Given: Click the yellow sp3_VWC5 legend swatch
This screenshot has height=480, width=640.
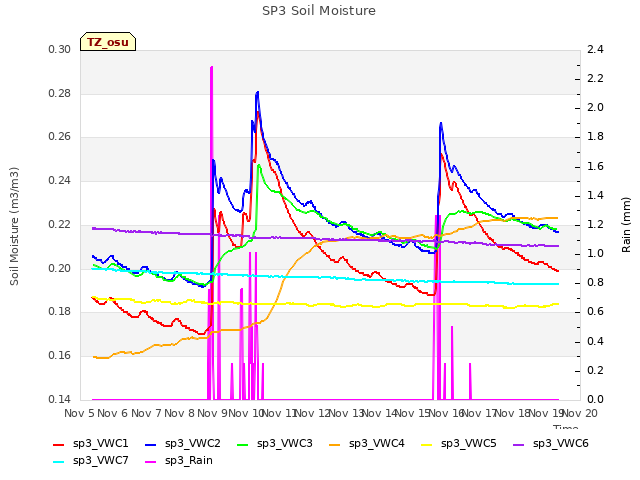Looking at the screenshot, I should coord(427,445).
